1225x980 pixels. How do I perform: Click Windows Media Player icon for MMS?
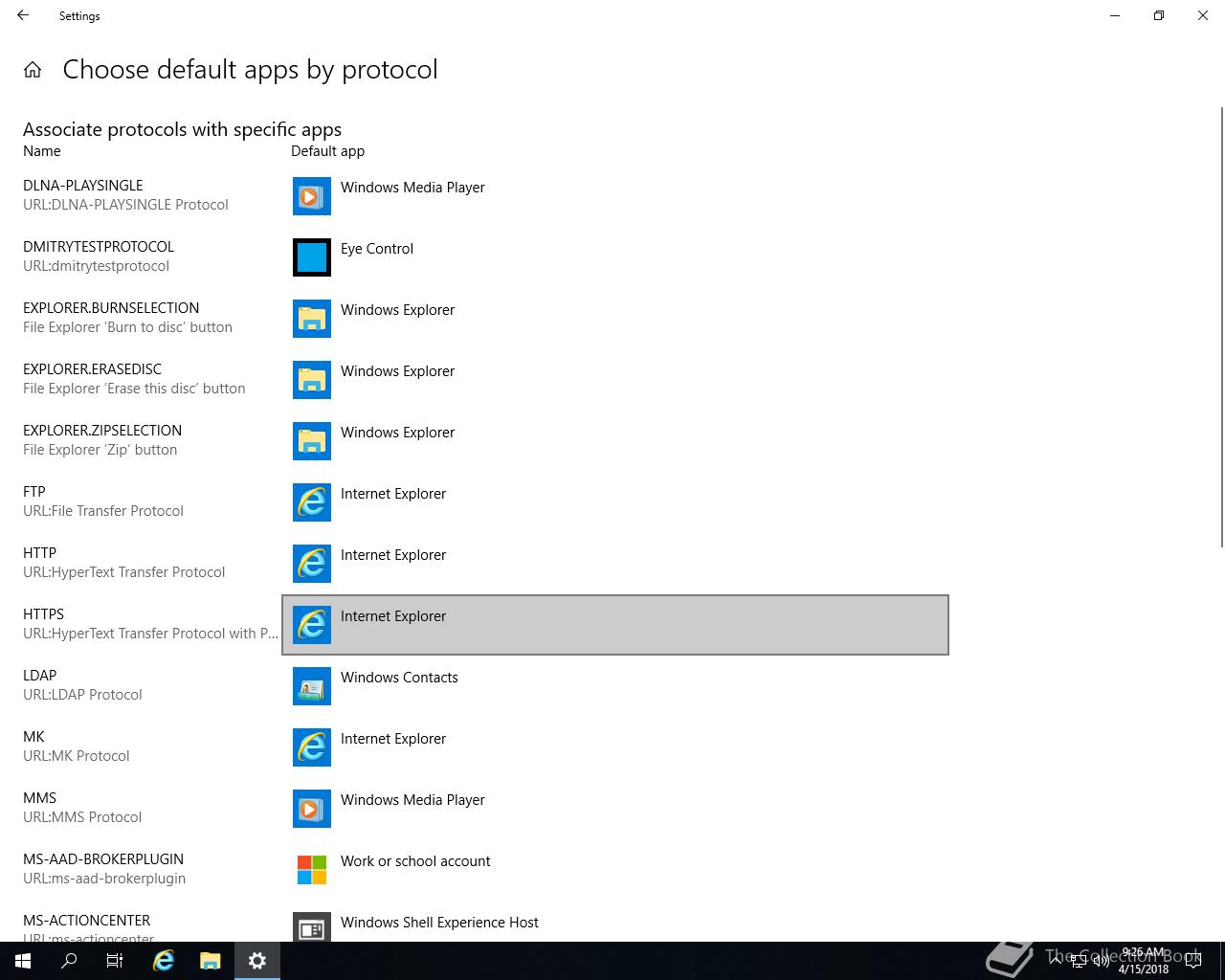coord(312,809)
